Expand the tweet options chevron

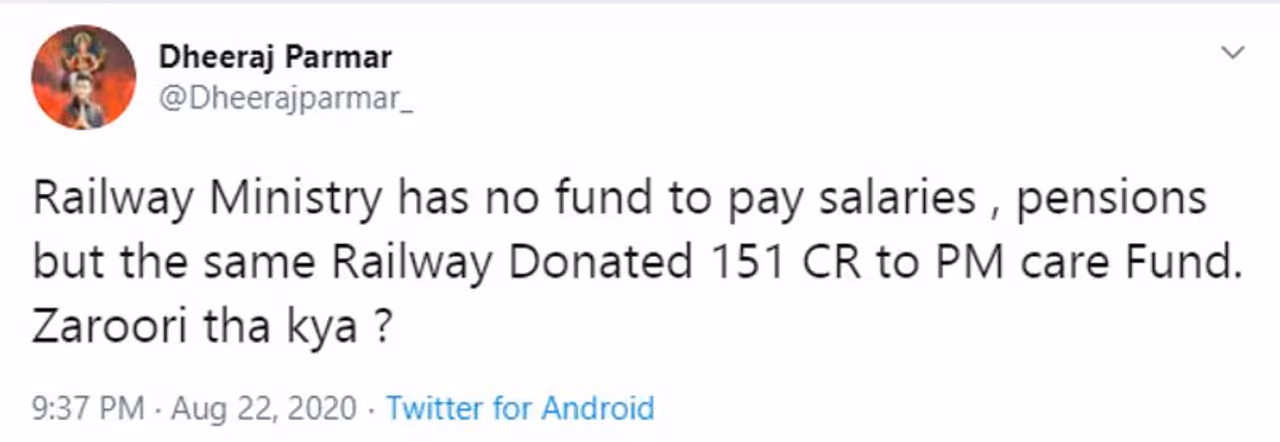click(1234, 51)
